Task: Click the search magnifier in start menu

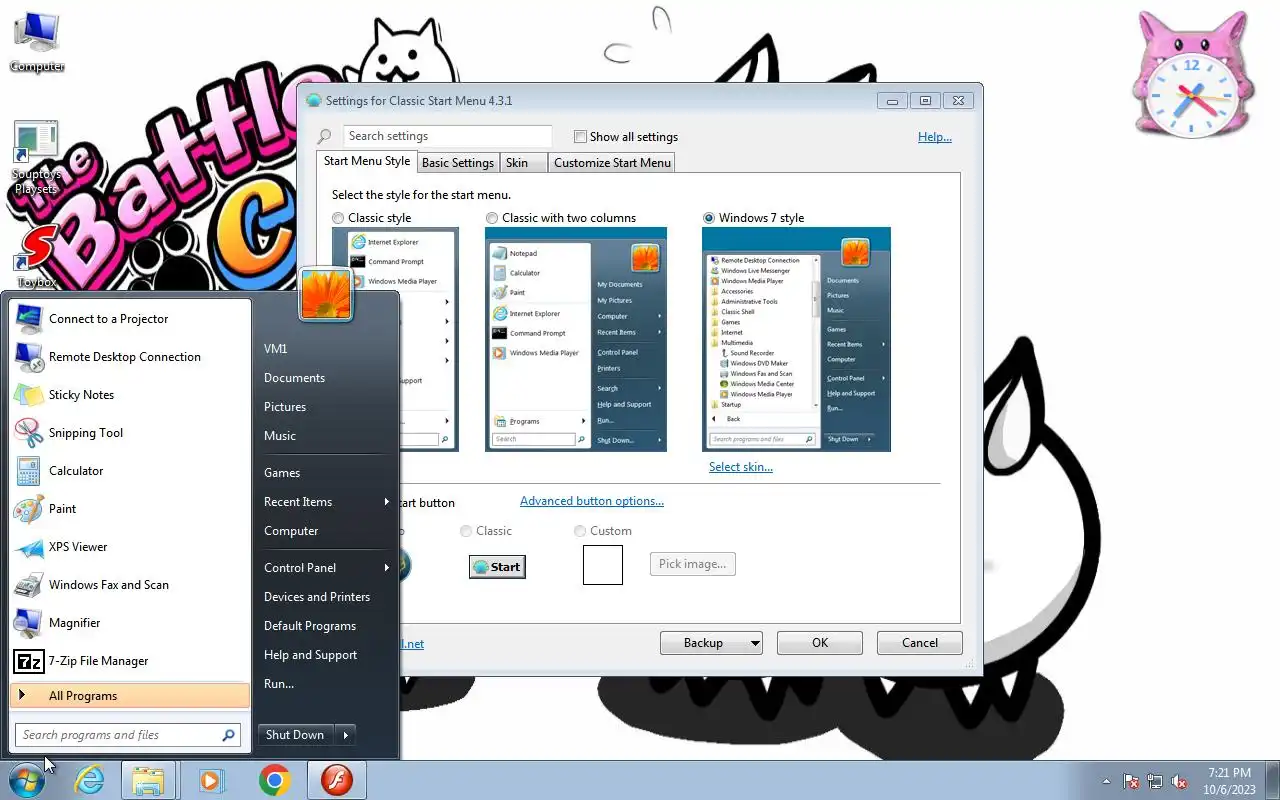Action: pyautogui.click(x=228, y=735)
